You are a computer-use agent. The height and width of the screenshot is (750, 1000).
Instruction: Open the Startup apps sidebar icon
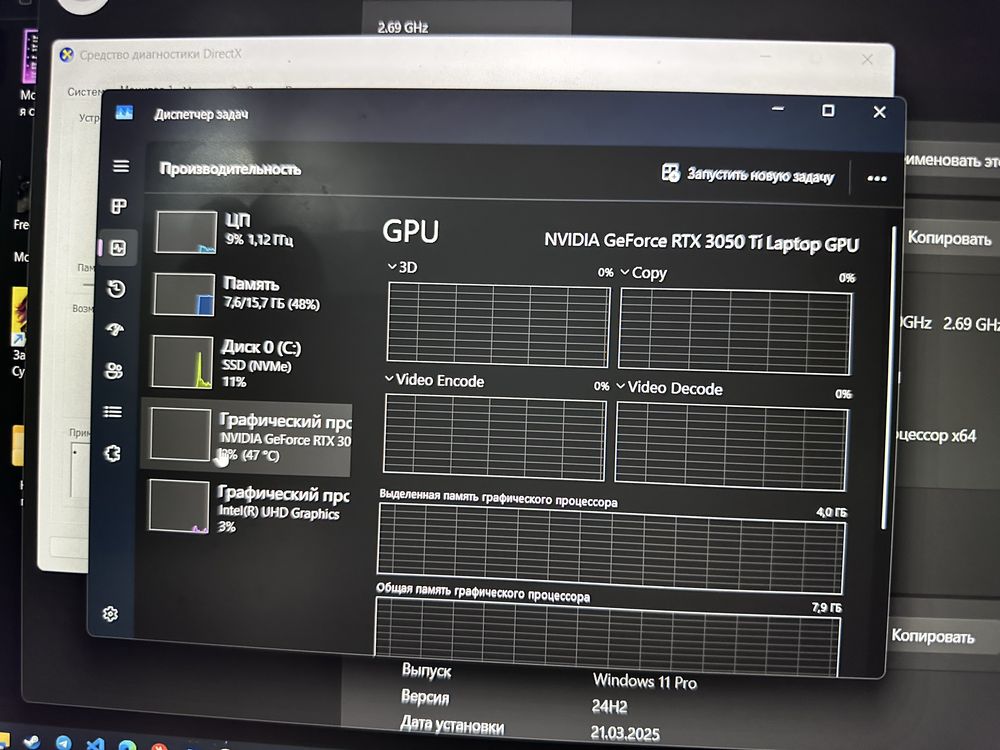115,330
